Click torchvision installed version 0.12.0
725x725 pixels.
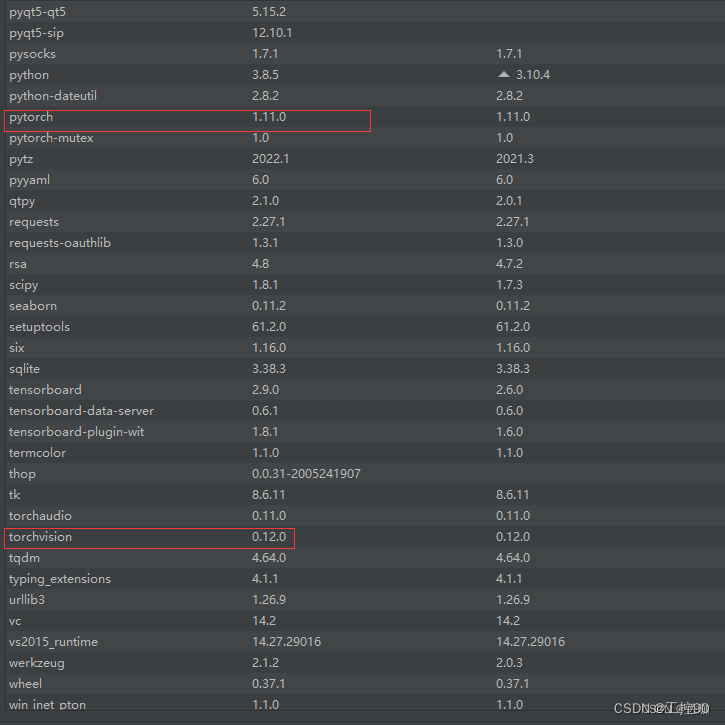[x=269, y=536]
